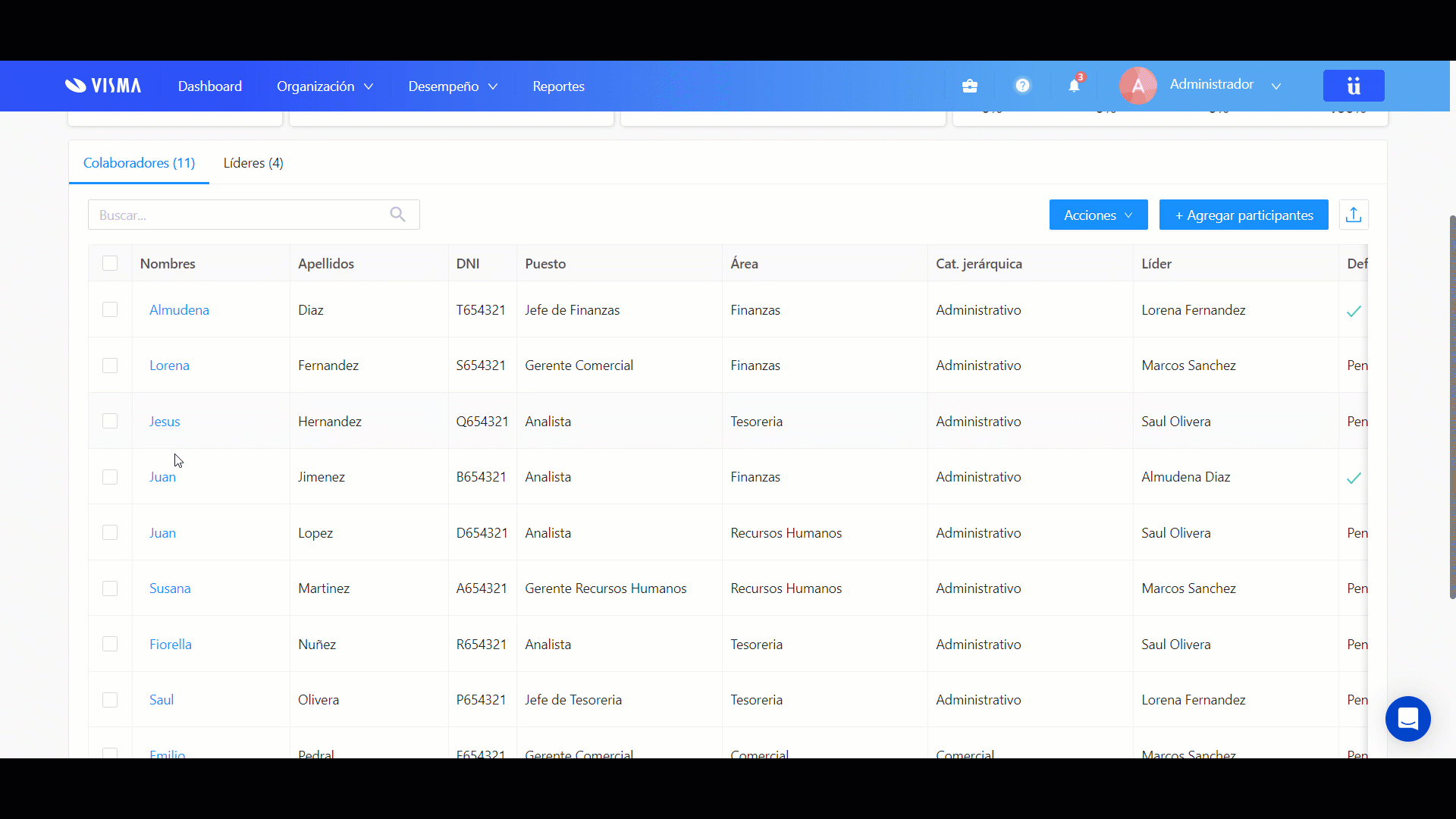The height and width of the screenshot is (819, 1456).
Task: Open the chat widget bubble
Action: point(1407,718)
